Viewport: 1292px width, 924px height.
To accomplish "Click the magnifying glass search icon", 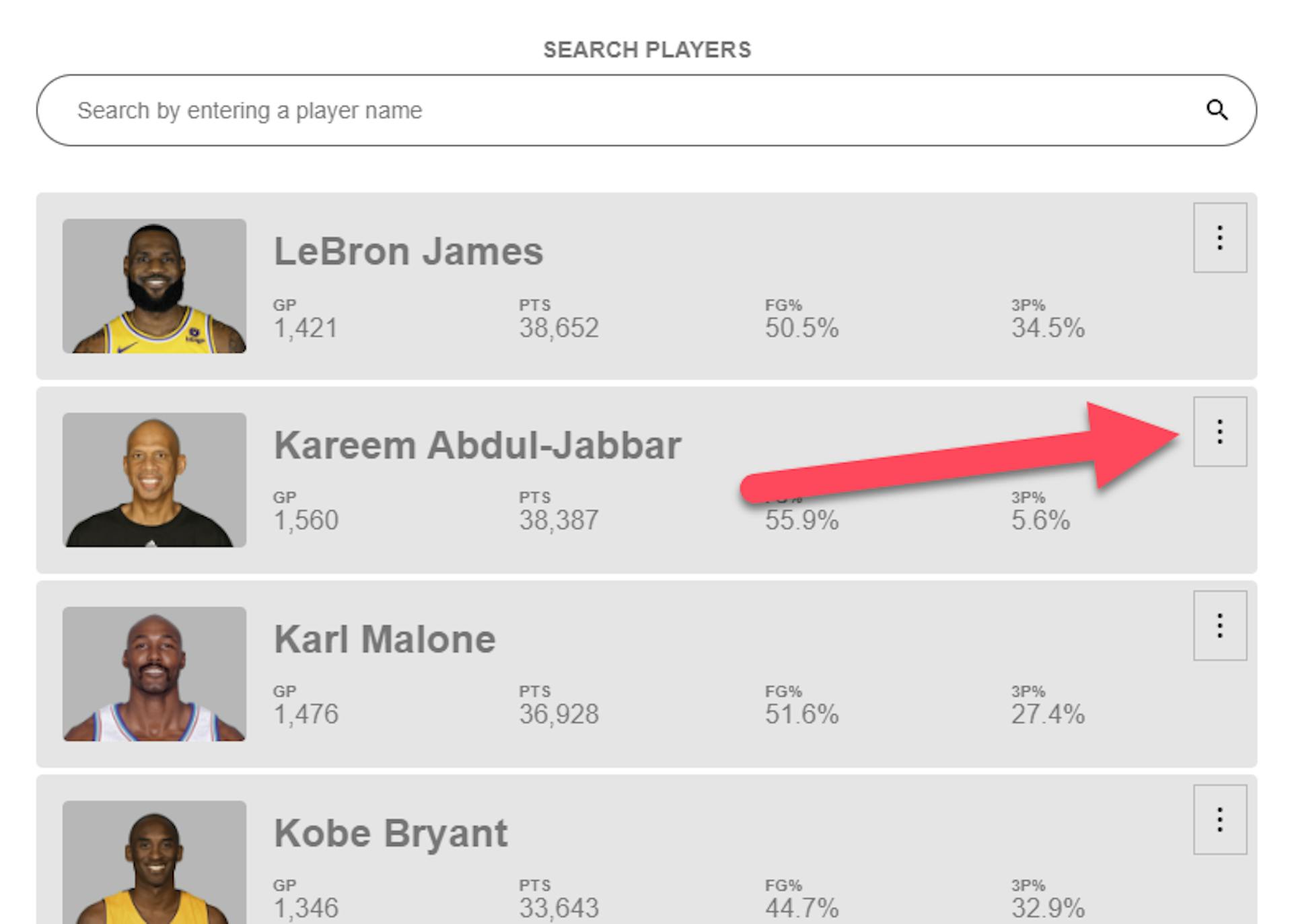I will [1217, 110].
